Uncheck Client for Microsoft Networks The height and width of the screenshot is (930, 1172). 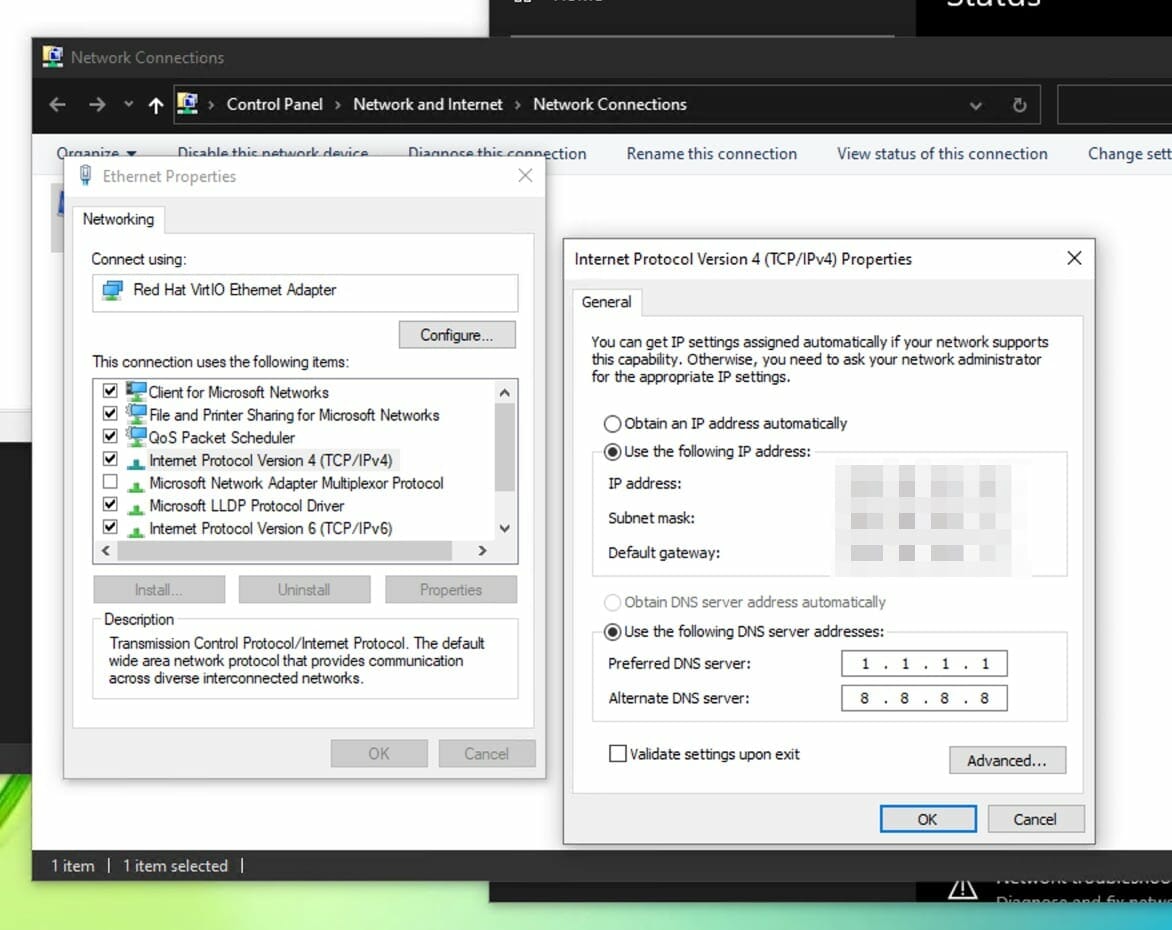[110, 391]
